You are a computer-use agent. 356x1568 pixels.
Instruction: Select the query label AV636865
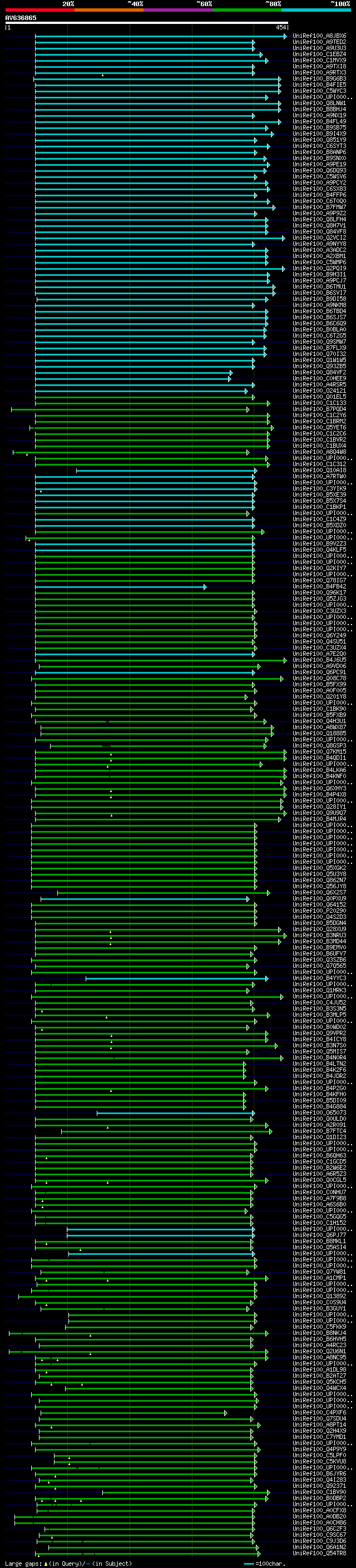point(21,18)
